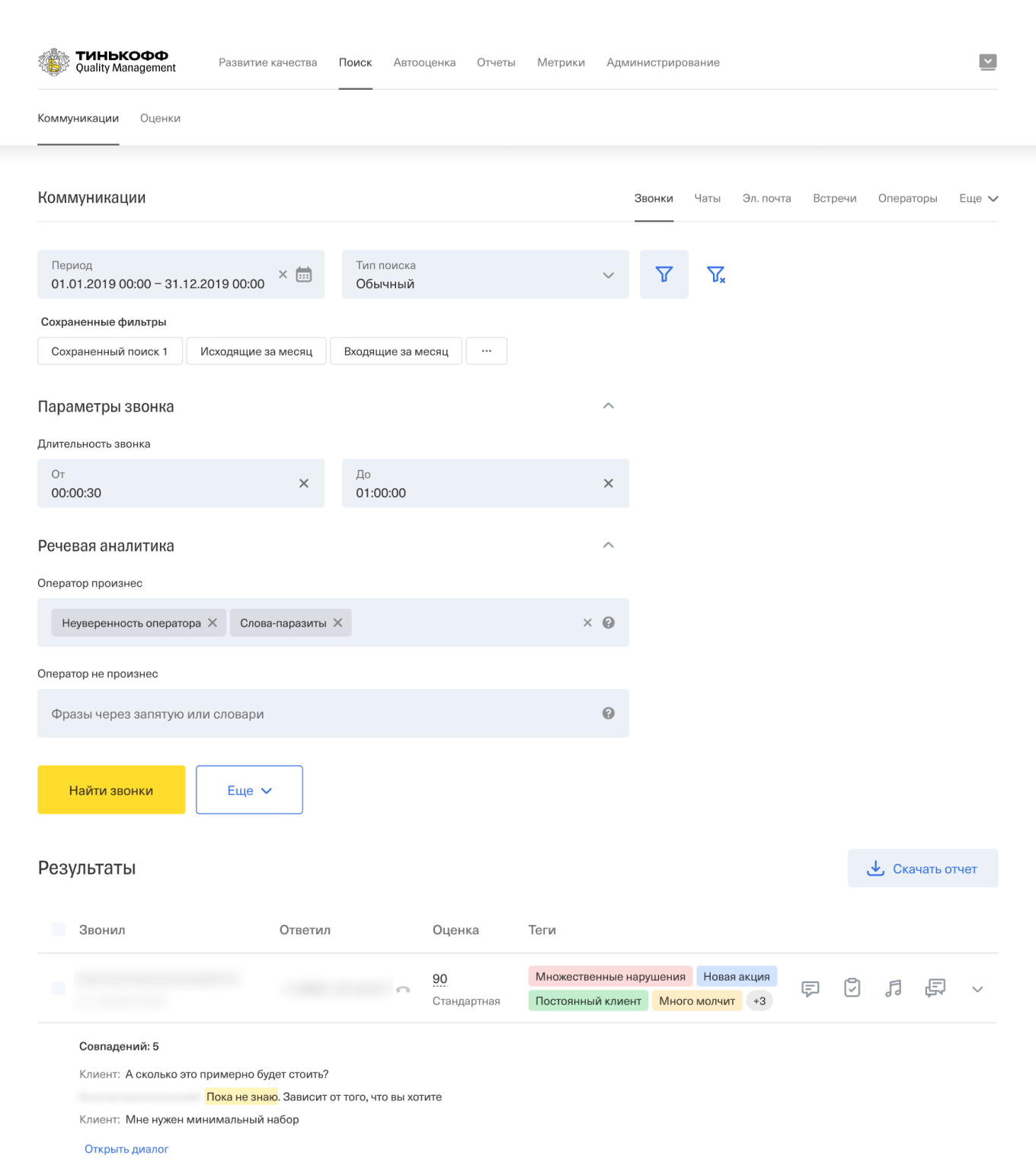This screenshot has height=1172, width=1036.
Task: Click the Тинькофф Quality Management logo
Action: [107, 62]
